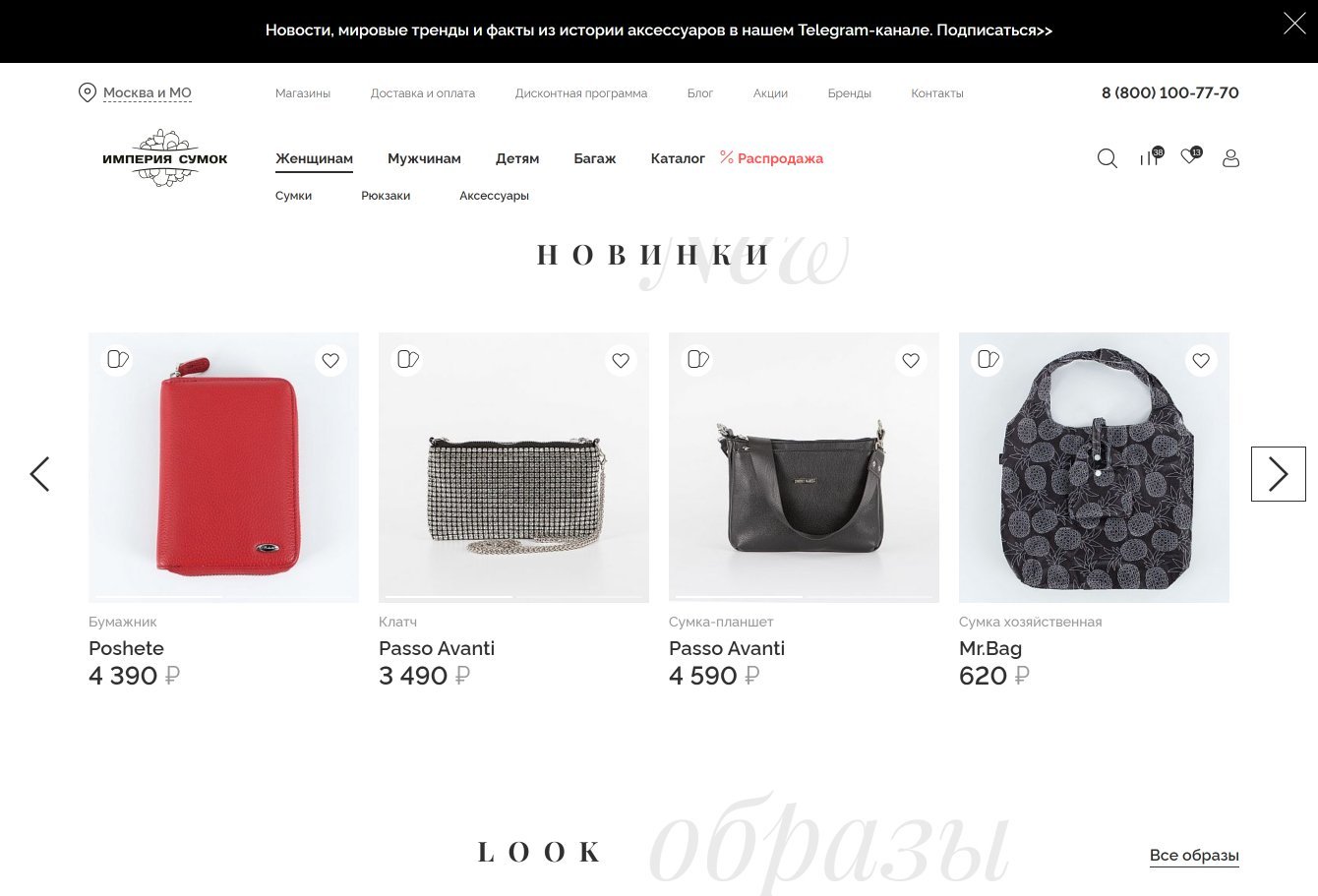Toggle favorite heart on Mr.Bag shopping bag
1318x896 pixels.
tap(1201, 361)
